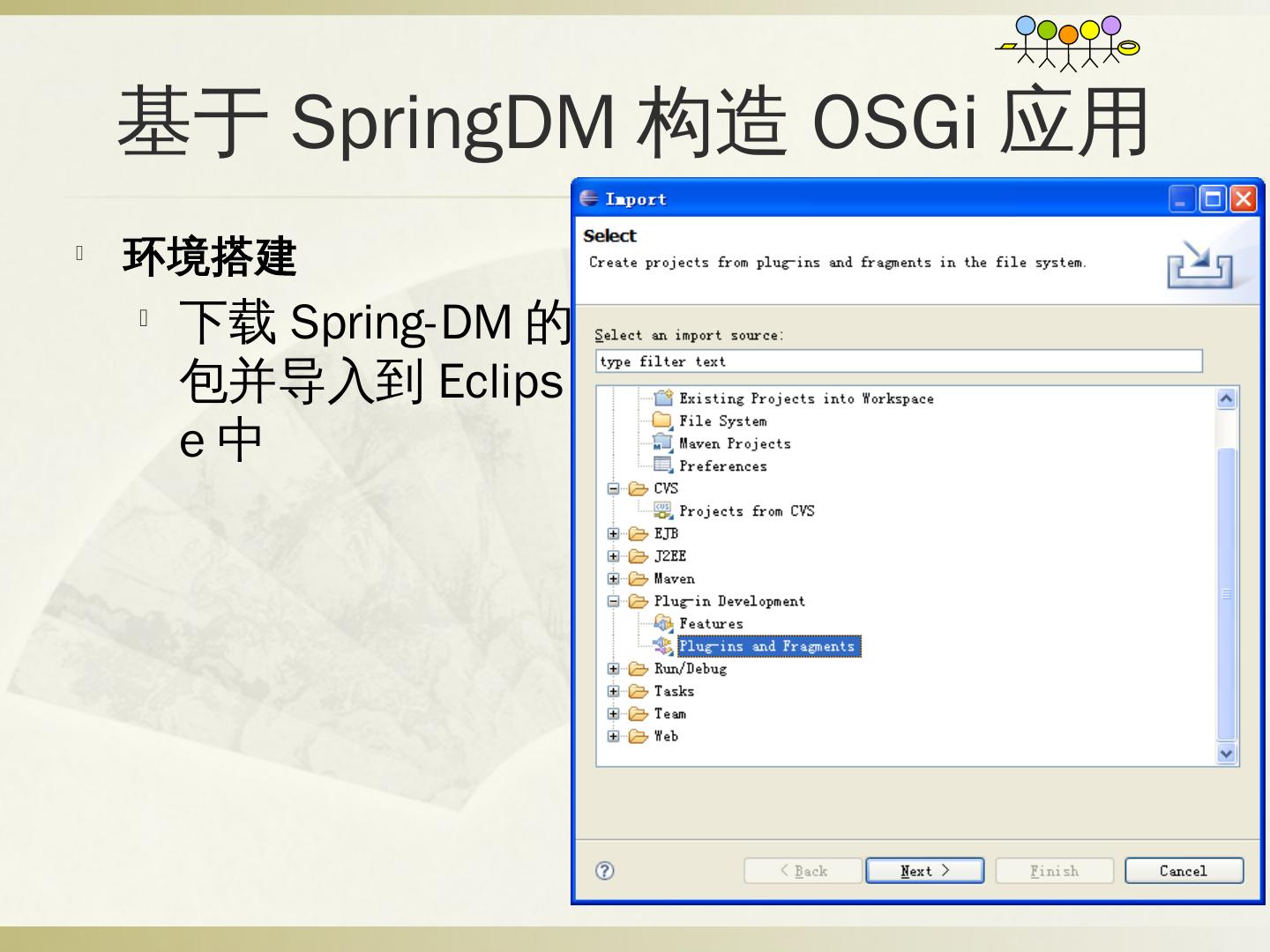Click the slide heading 环境搭建
The height and width of the screenshot is (952, 1270).
(210, 257)
